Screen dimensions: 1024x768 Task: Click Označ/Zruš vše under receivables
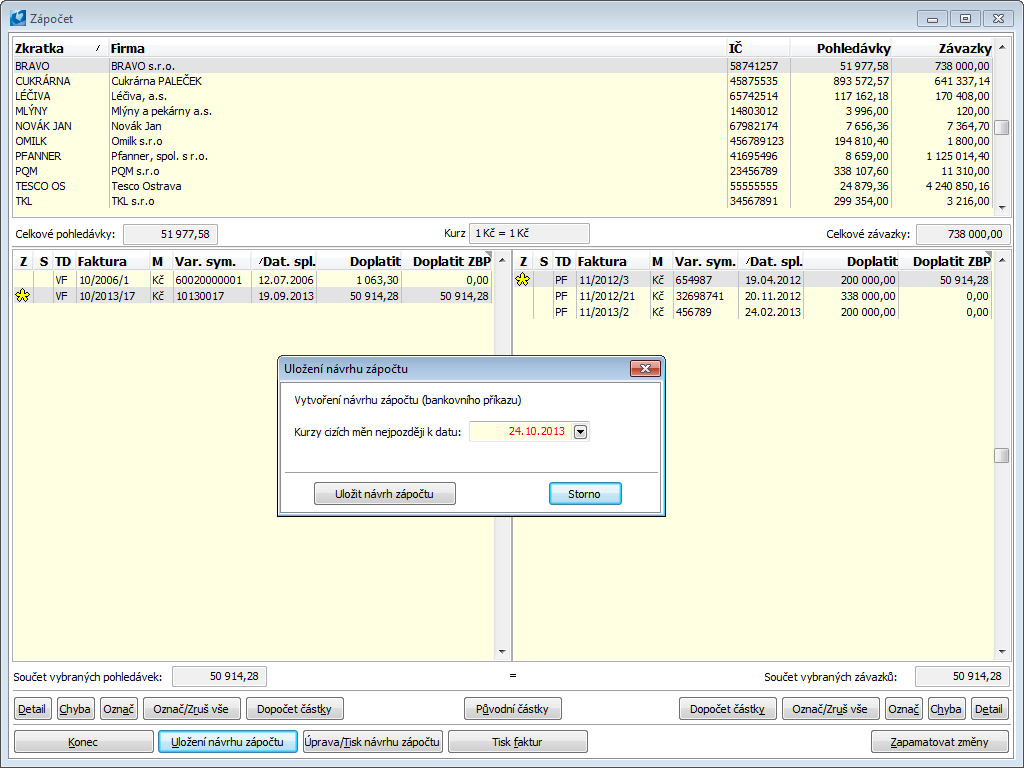(x=191, y=709)
